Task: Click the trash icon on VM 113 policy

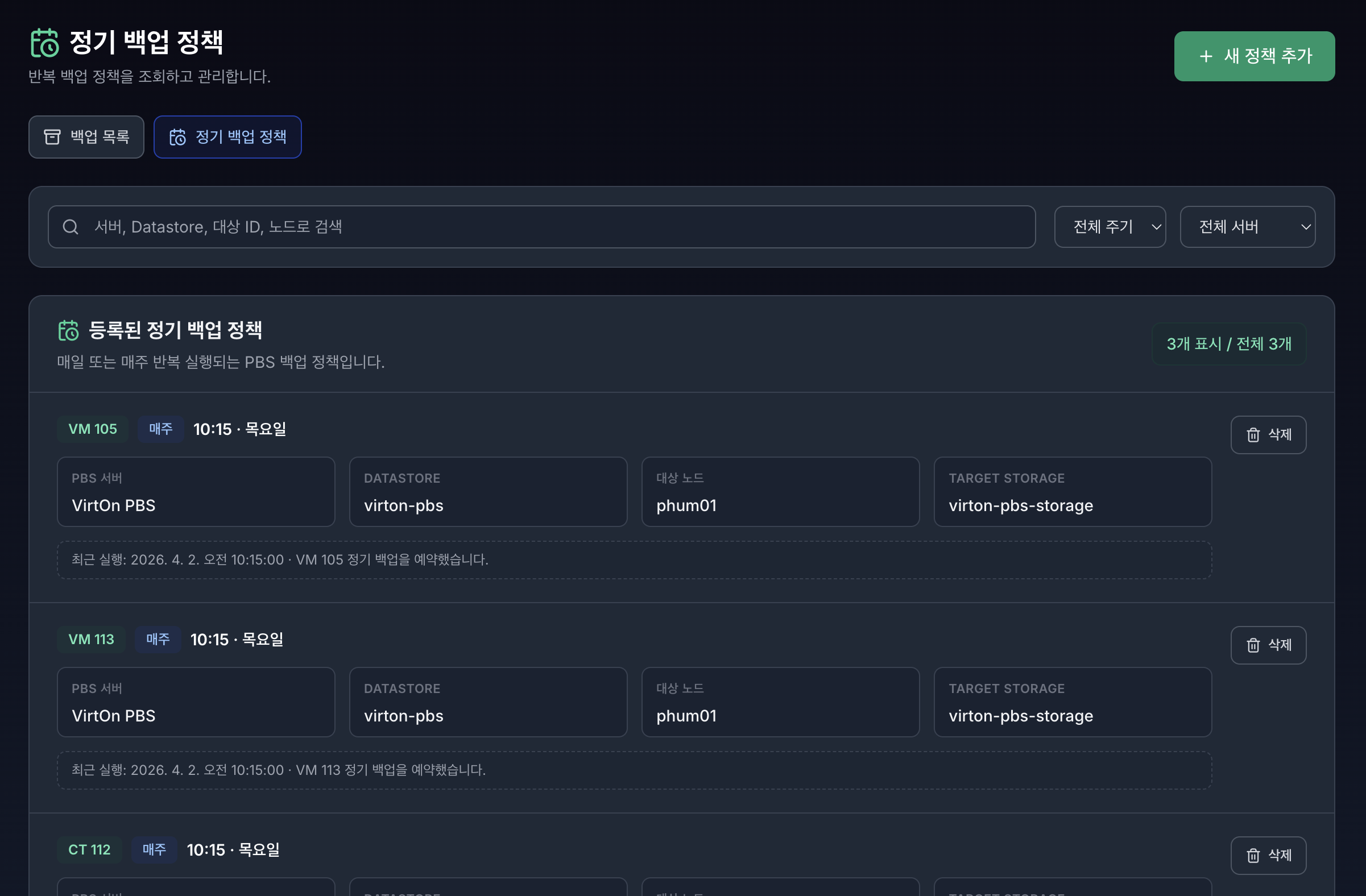Action: tap(1253, 645)
